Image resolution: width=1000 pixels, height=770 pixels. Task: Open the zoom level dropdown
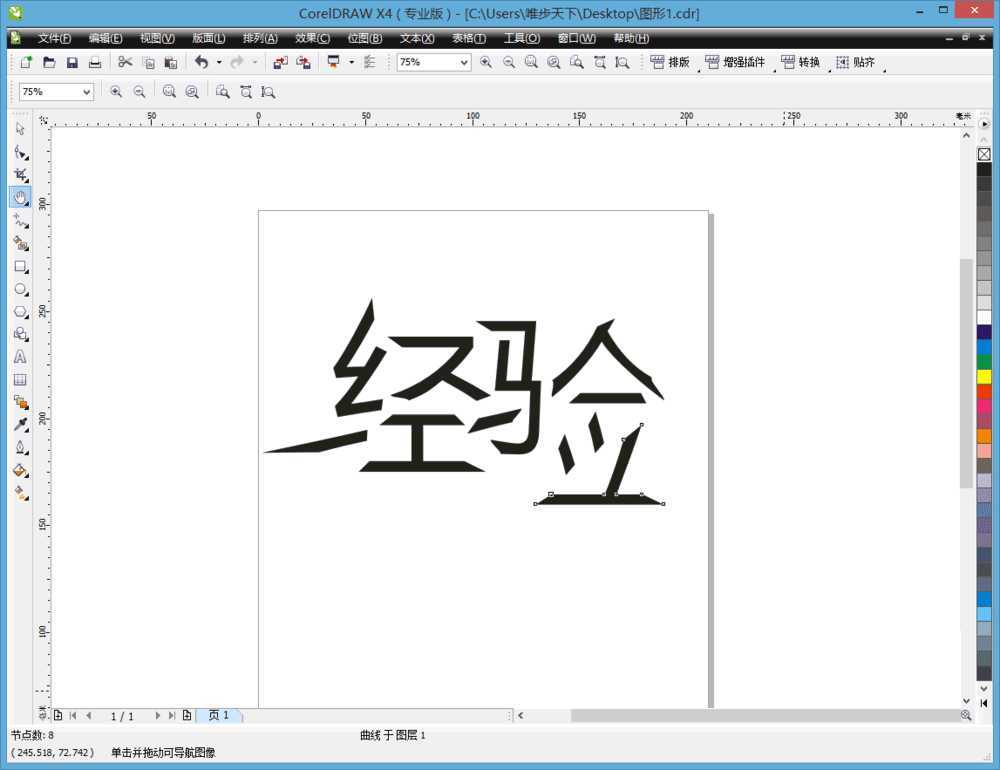463,62
